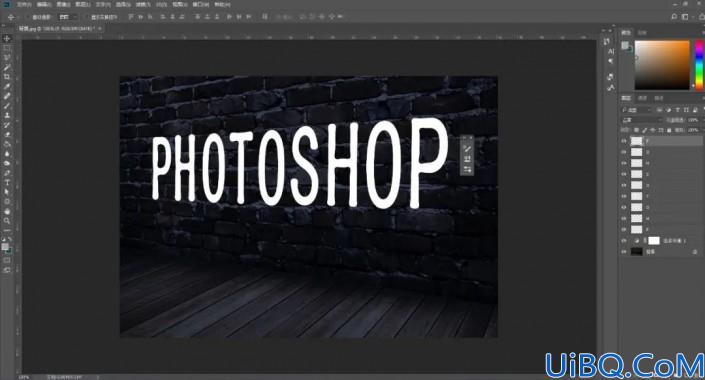Viewport: 705px width, 380px height.
Task: Click lock all icon in Layers panel
Action: coord(669,130)
